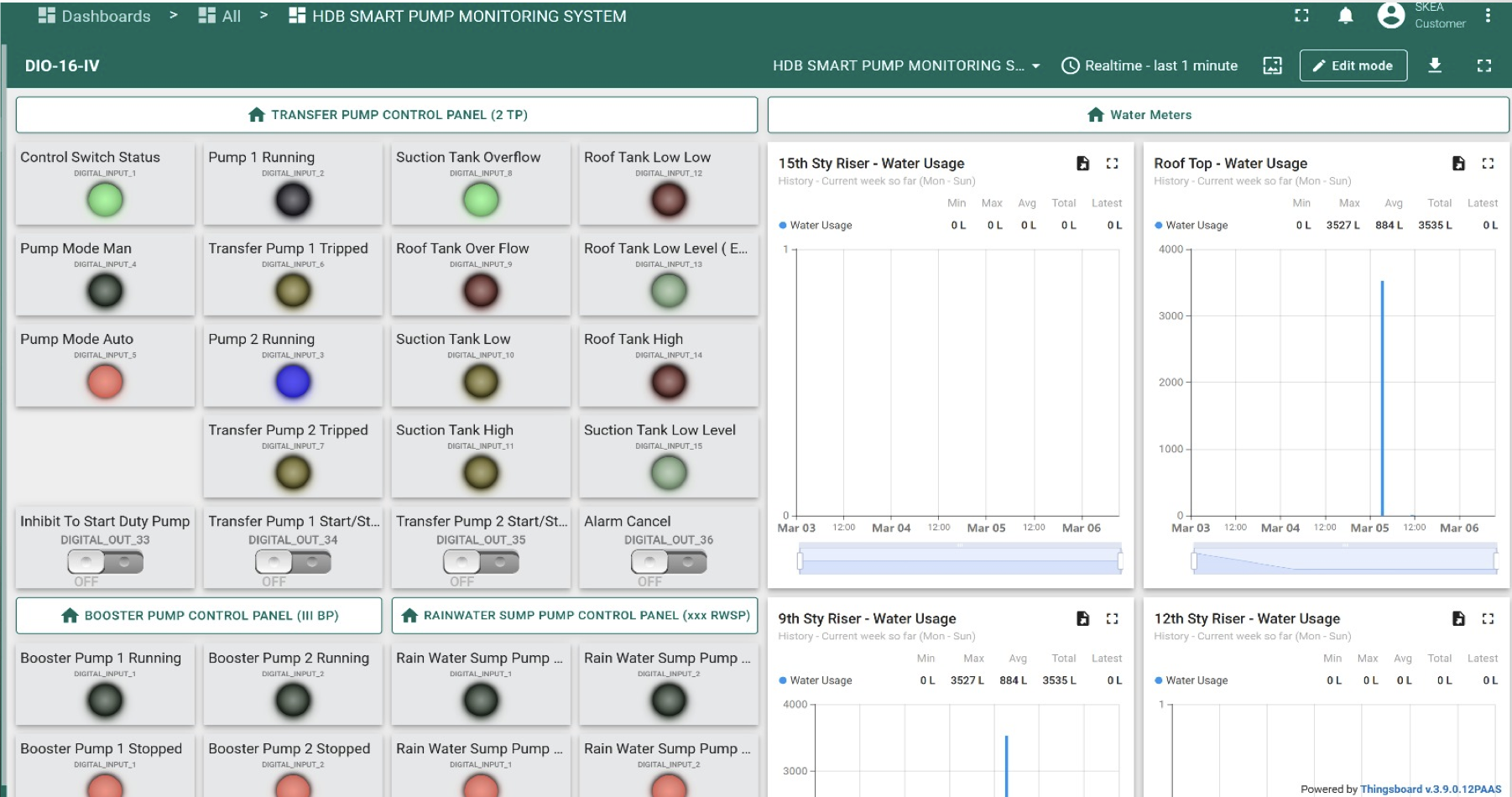Open the three-dot more options menu

click(x=1488, y=16)
